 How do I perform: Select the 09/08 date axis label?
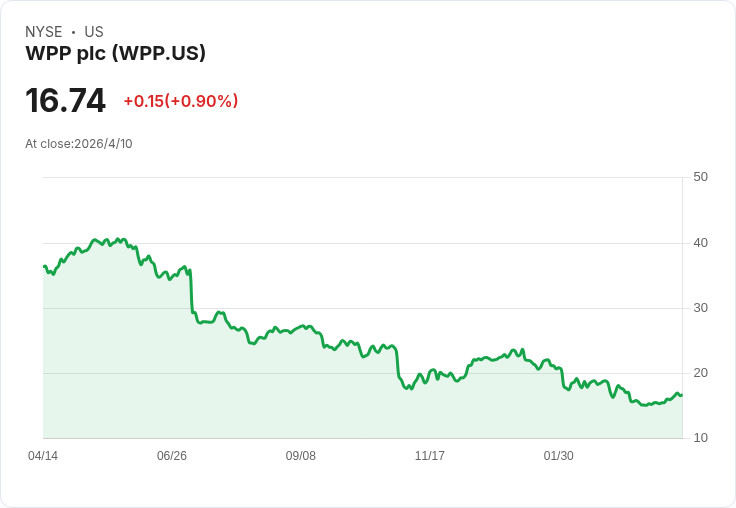300,455
